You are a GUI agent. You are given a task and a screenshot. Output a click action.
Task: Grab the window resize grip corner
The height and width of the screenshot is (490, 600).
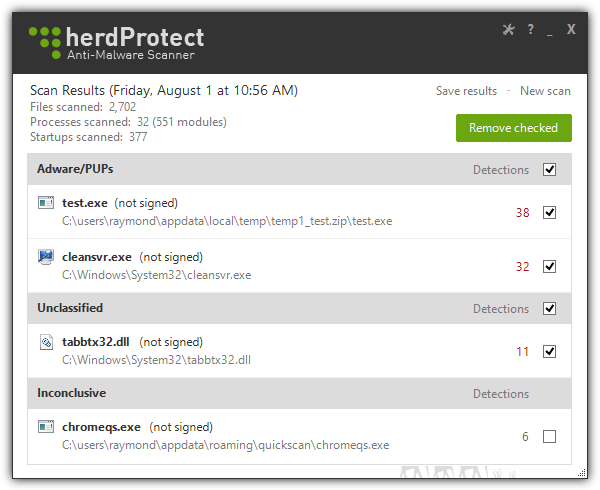point(582,473)
